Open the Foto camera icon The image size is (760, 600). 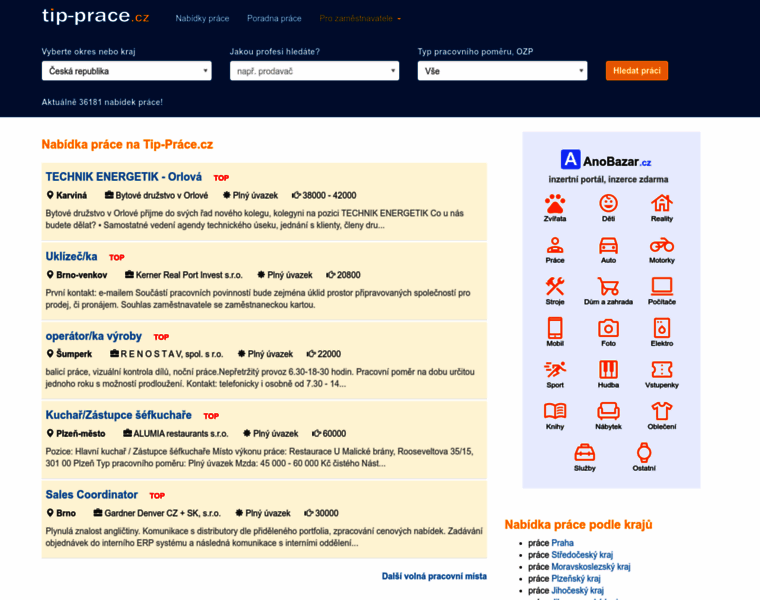click(x=608, y=328)
